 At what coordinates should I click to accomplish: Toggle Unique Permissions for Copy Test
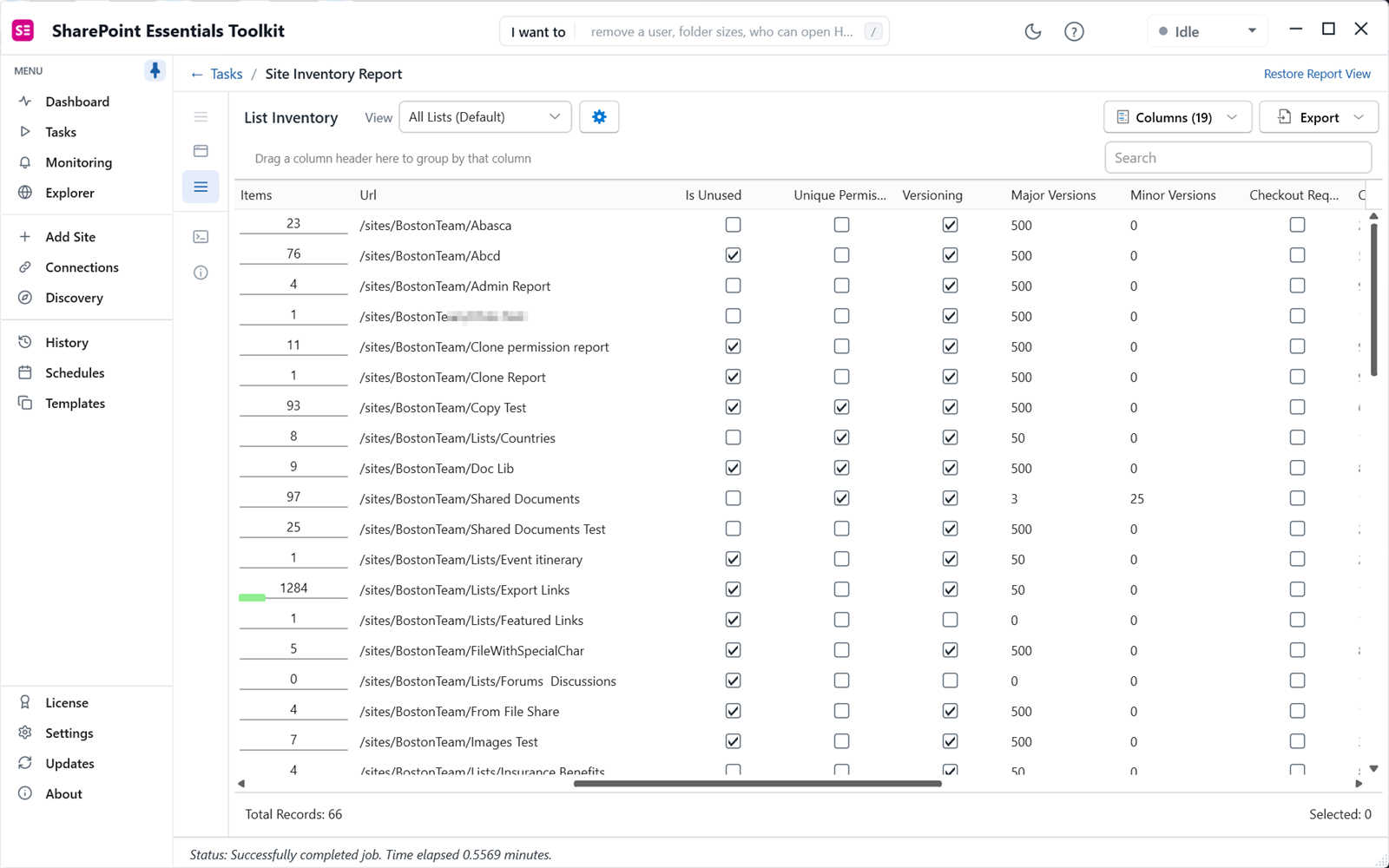[x=842, y=407]
